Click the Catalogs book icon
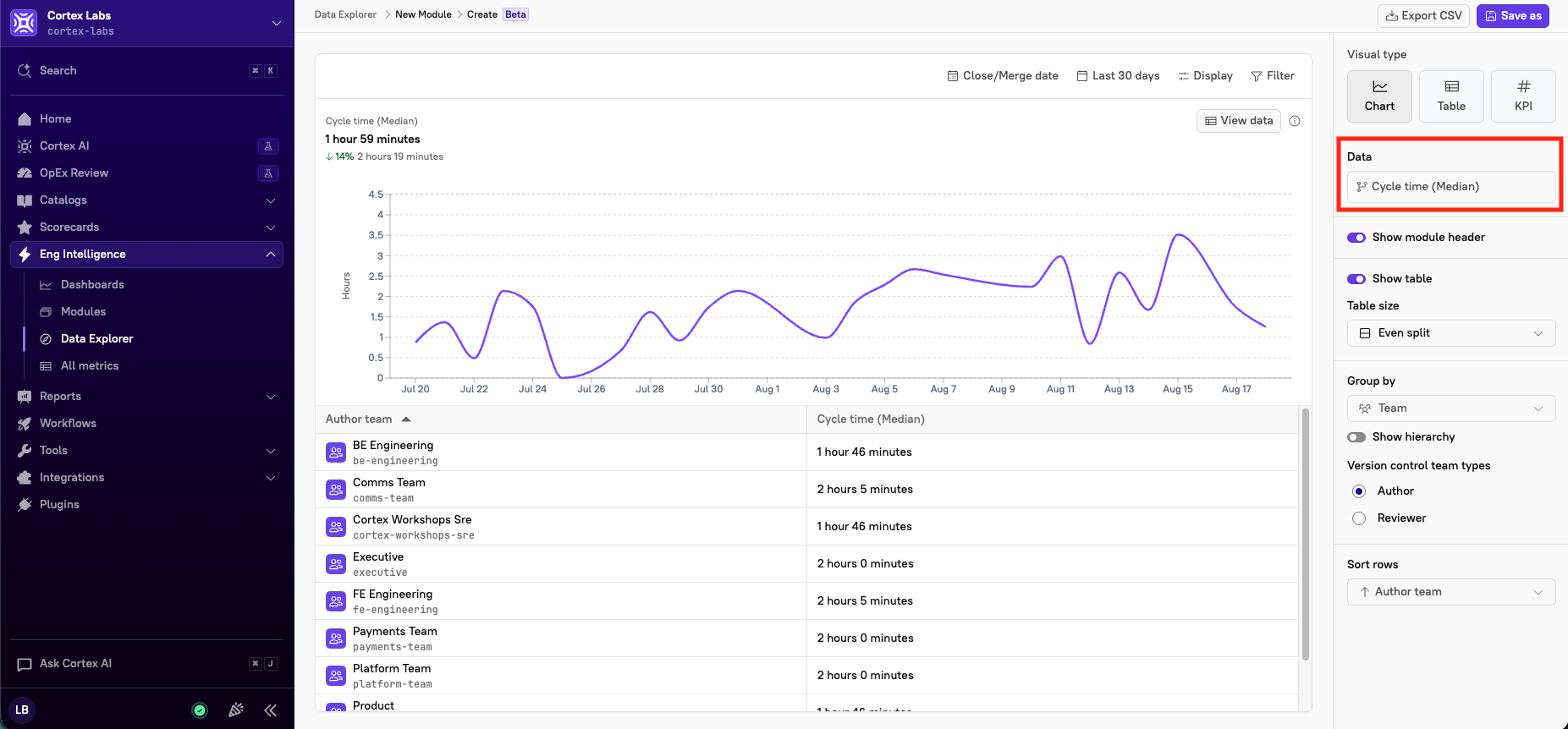 (25, 200)
